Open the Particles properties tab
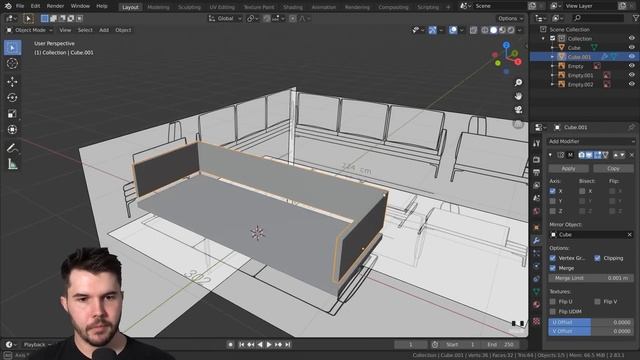The image size is (640, 360). [x=537, y=253]
